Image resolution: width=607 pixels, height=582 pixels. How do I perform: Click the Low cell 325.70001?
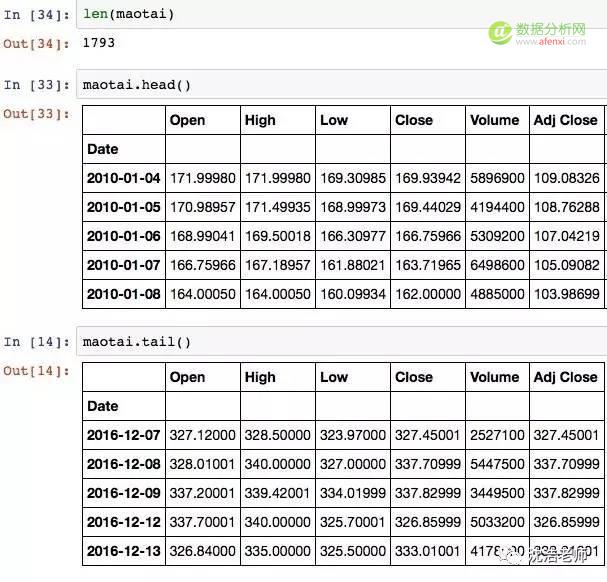point(353,522)
